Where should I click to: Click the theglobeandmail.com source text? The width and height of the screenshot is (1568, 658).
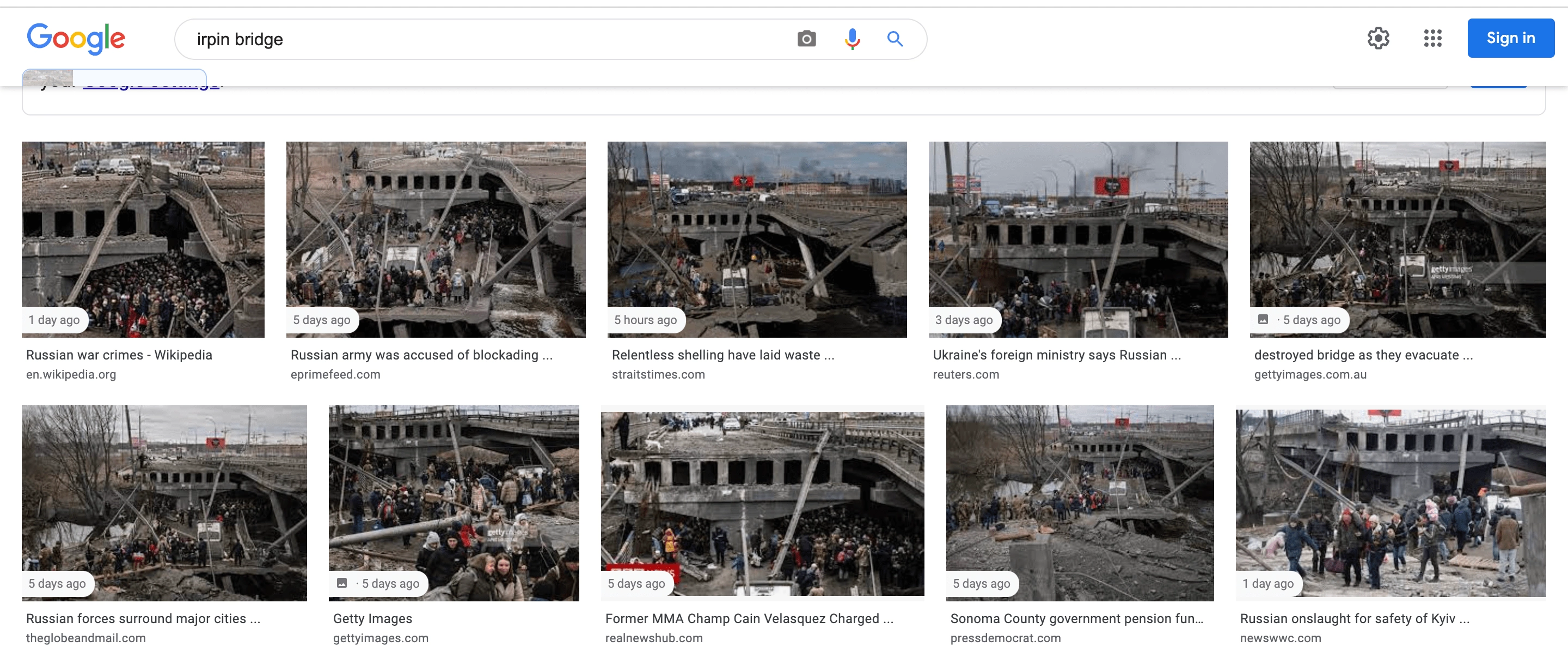pos(86,638)
